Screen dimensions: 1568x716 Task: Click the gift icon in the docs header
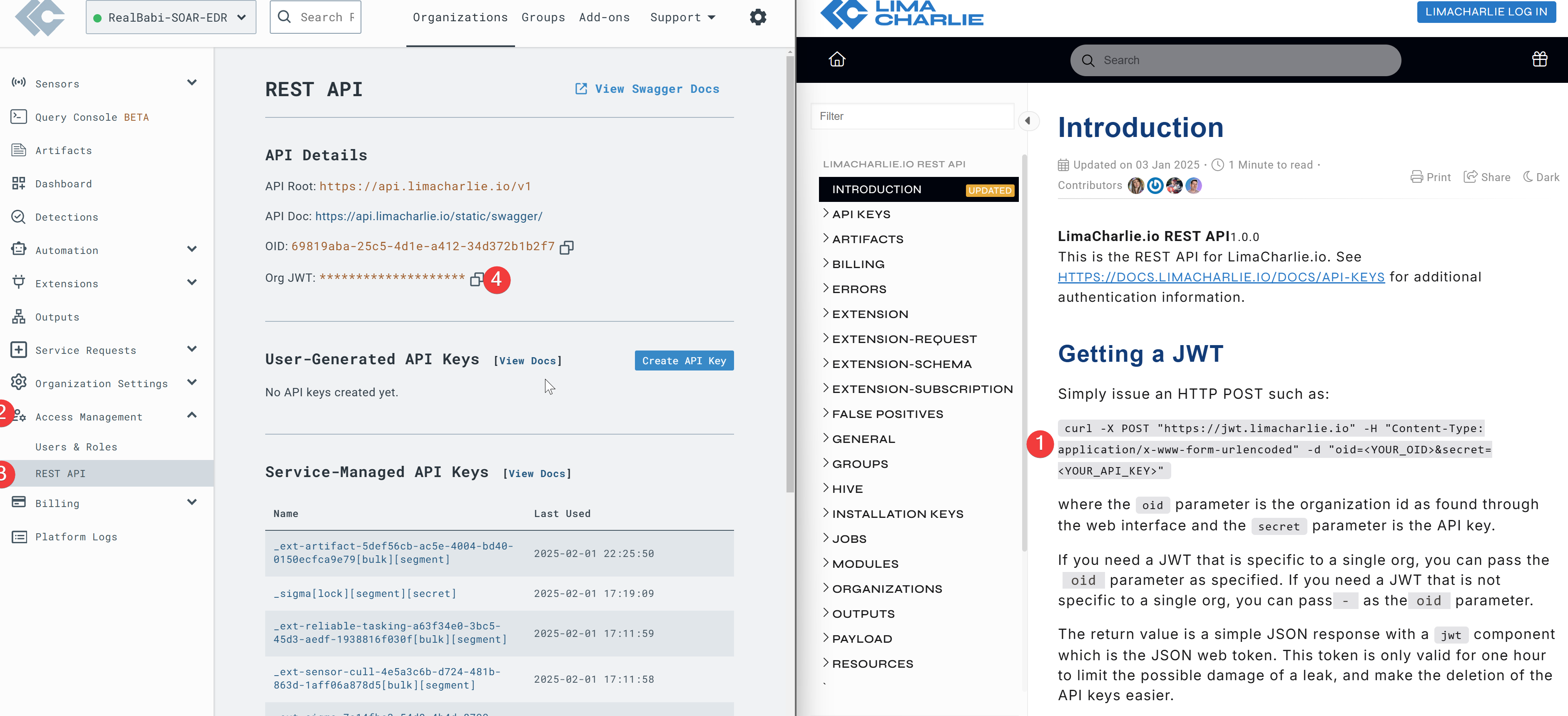click(x=1539, y=59)
